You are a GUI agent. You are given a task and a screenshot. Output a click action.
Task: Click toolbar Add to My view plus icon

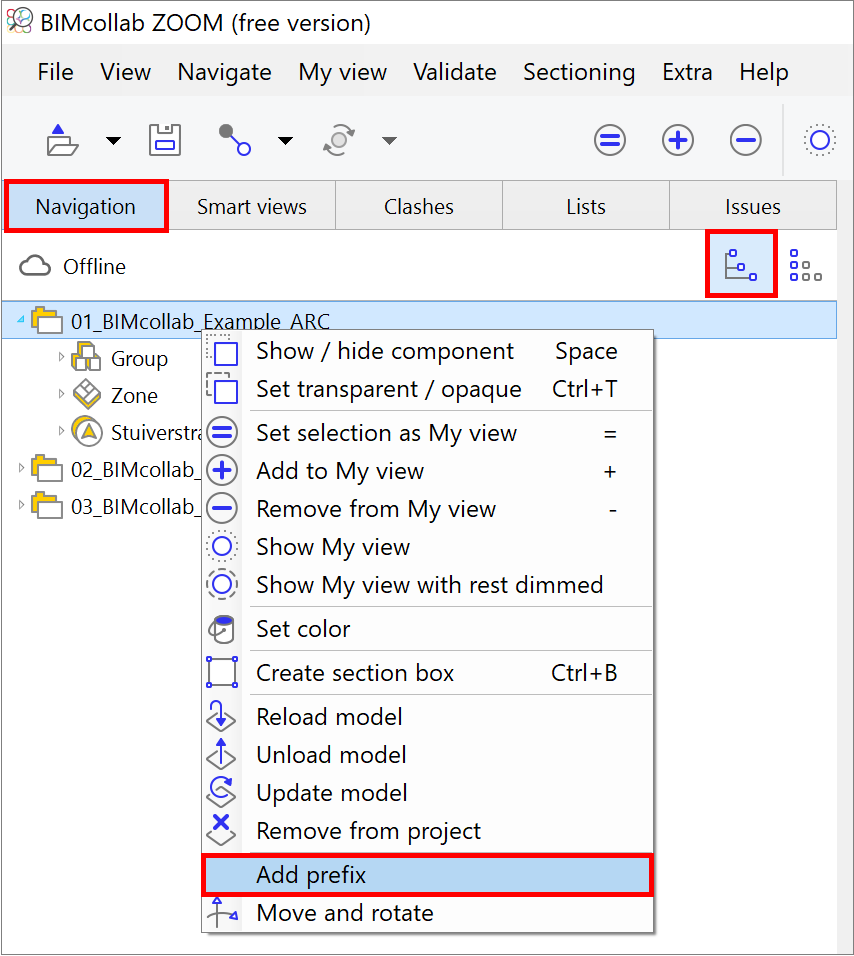[x=678, y=140]
